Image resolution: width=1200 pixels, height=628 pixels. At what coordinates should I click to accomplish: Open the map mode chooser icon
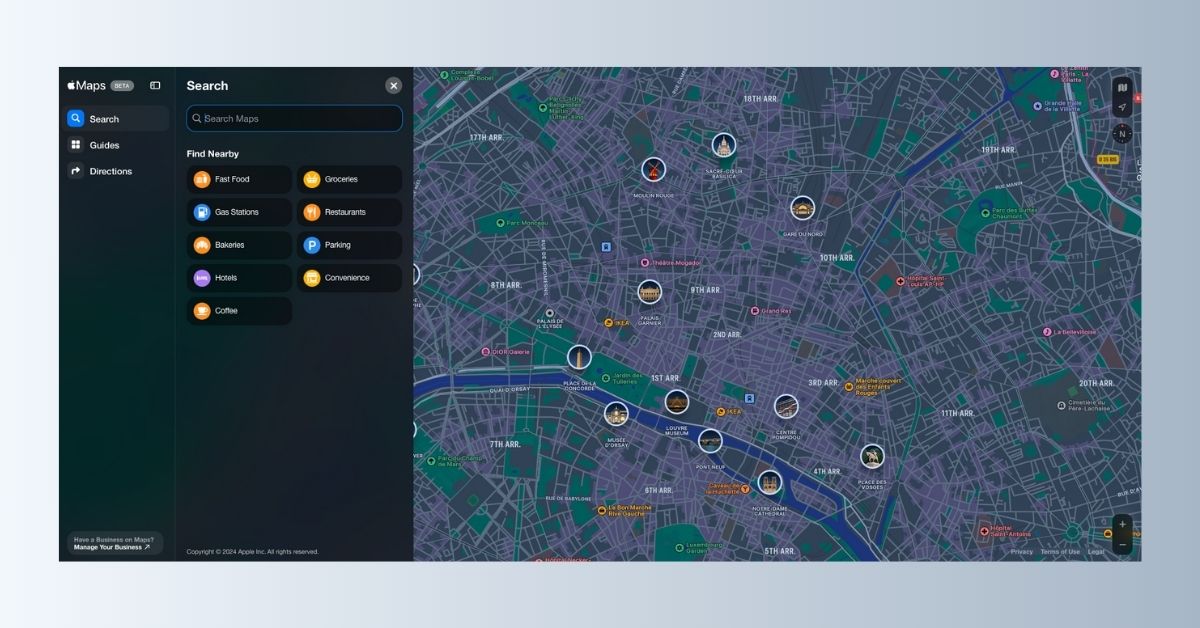pos(1122,88)
